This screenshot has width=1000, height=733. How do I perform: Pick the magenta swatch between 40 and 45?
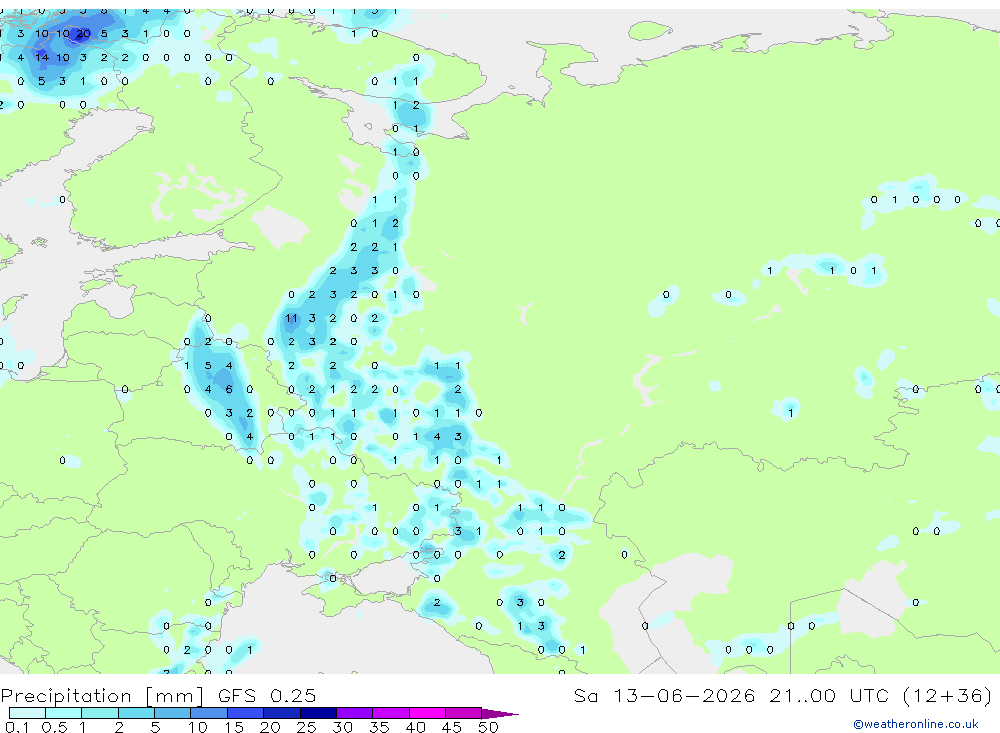coord(427,713)
